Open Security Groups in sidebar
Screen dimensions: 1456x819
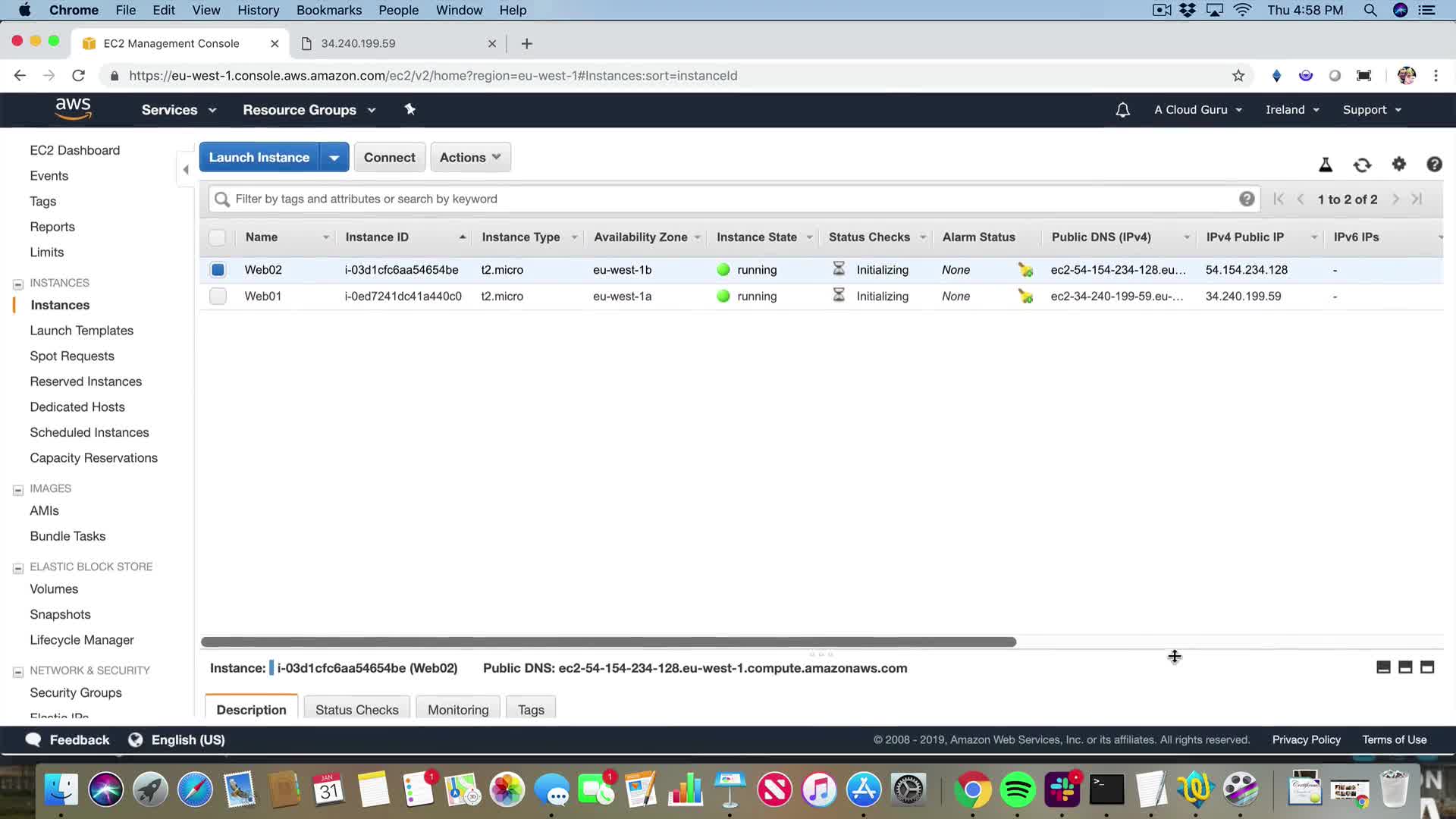(x=76, y=692)
